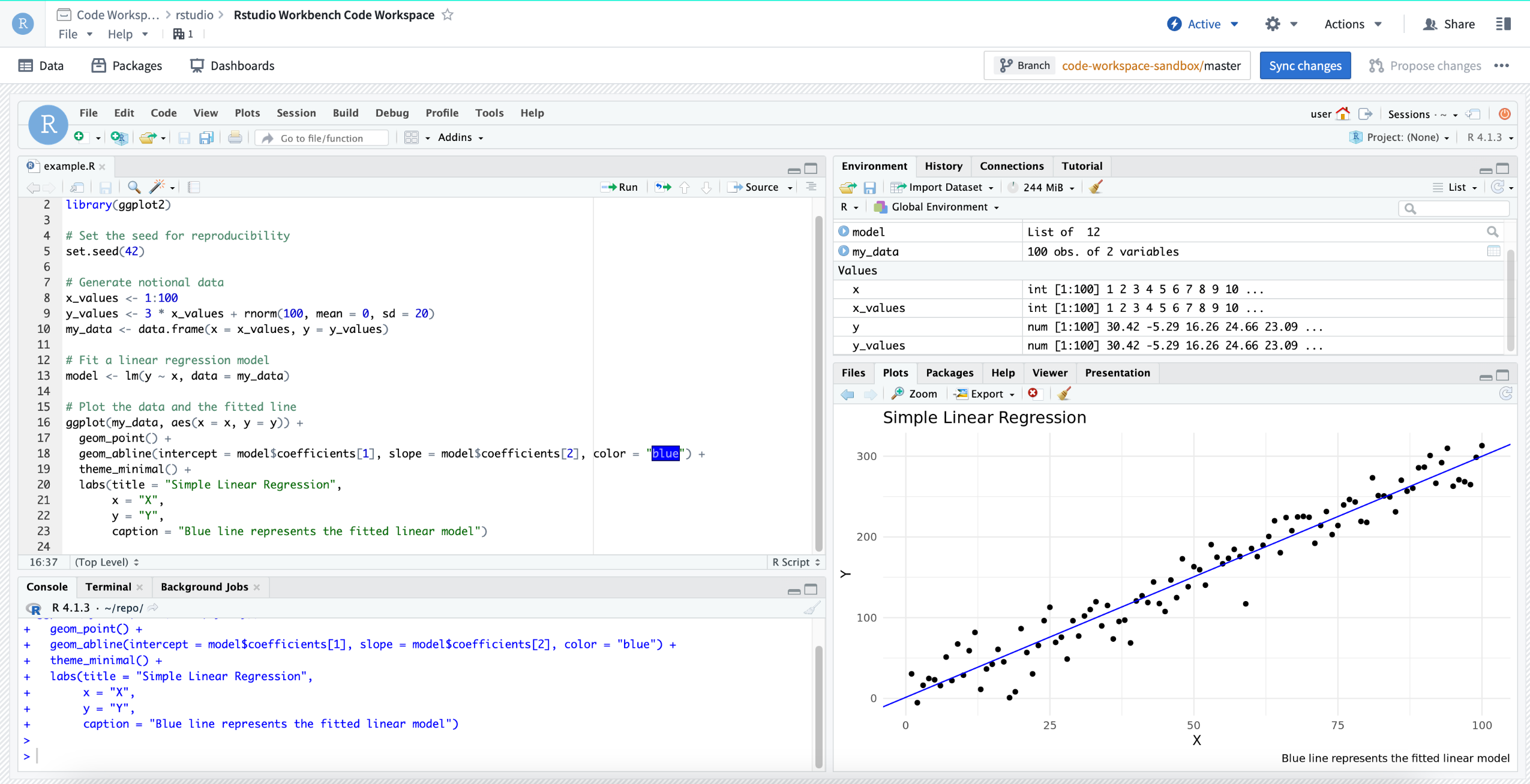The width and height of the screenshot is (1530, 784).
Task: Remove current plot red X icon
Action: coord(1033,393)
